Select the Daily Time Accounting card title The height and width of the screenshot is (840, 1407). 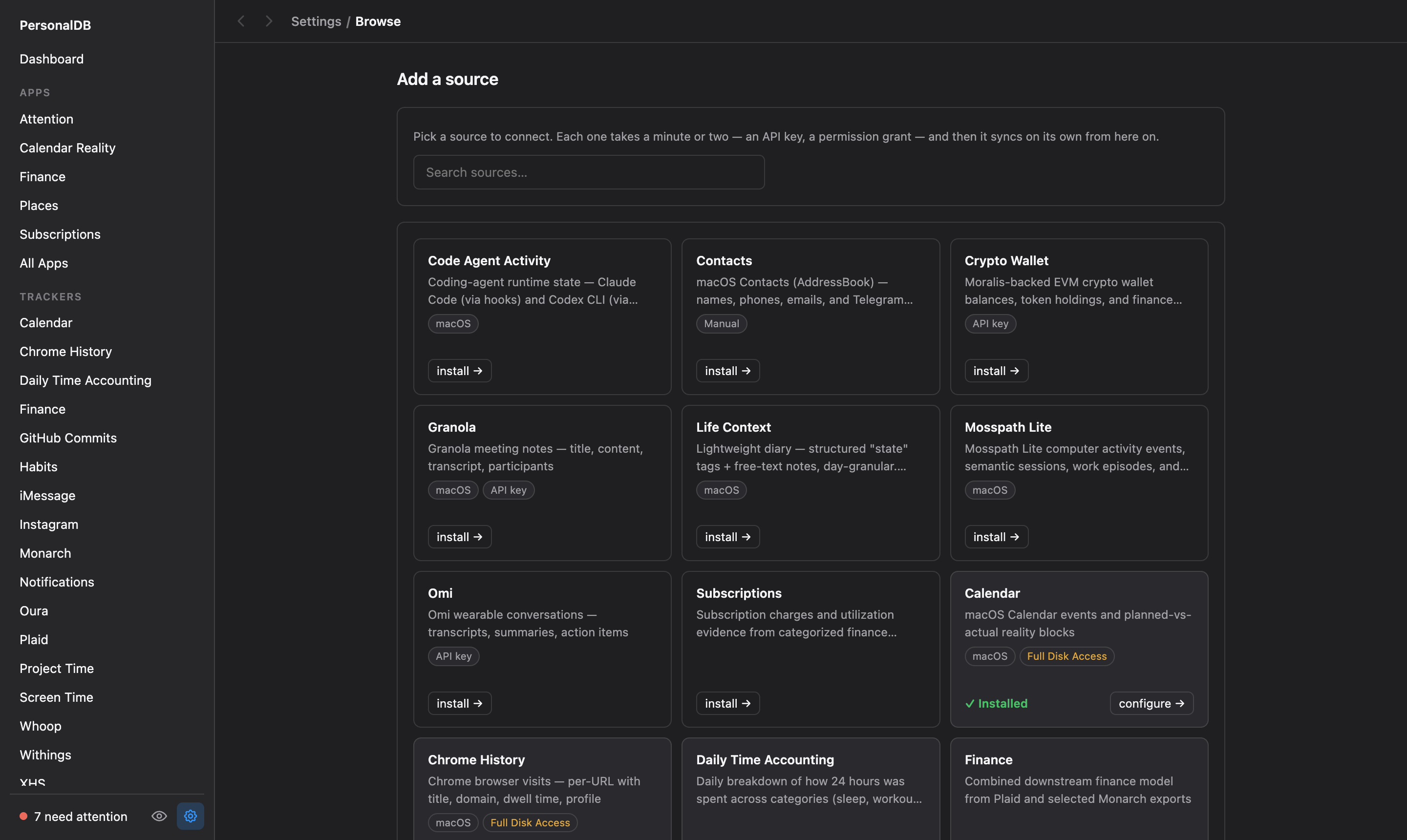(x=765, y=759)
